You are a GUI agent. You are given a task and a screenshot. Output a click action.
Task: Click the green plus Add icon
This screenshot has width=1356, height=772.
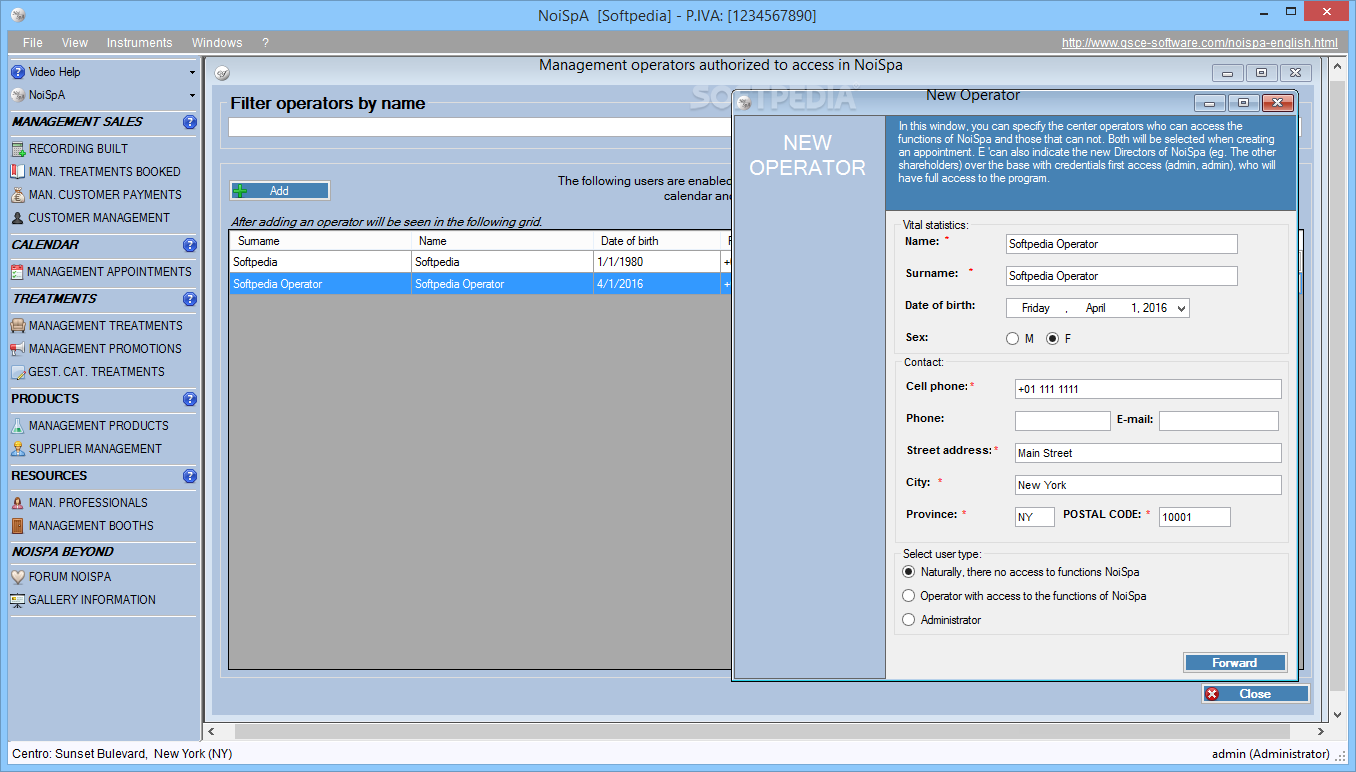(x=240, y=191)
